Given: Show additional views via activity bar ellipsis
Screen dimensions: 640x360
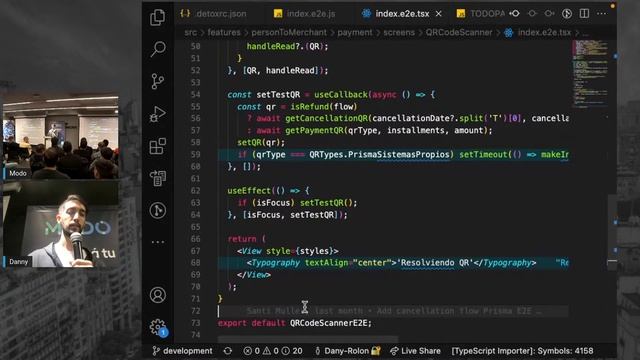Looking at the screenshot, I should pos(158,242).
